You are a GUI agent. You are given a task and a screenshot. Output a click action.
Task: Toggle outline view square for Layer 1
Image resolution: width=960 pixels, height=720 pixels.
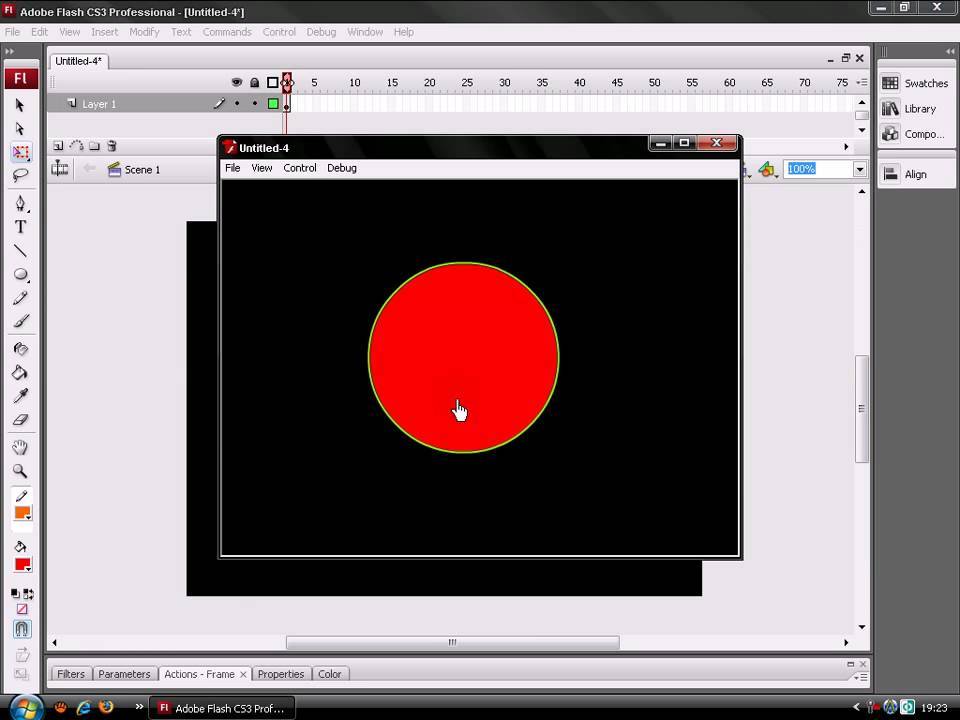click(272, 104)
